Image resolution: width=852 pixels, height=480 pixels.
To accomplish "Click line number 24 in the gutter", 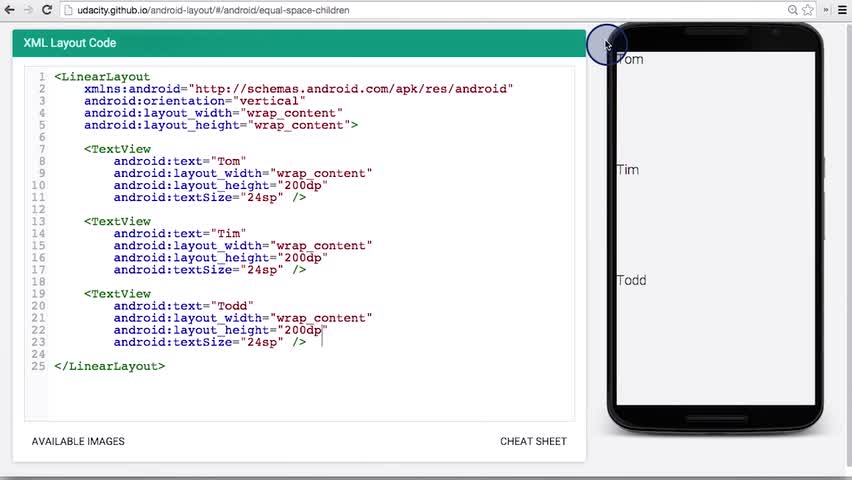I will [38, 354].
